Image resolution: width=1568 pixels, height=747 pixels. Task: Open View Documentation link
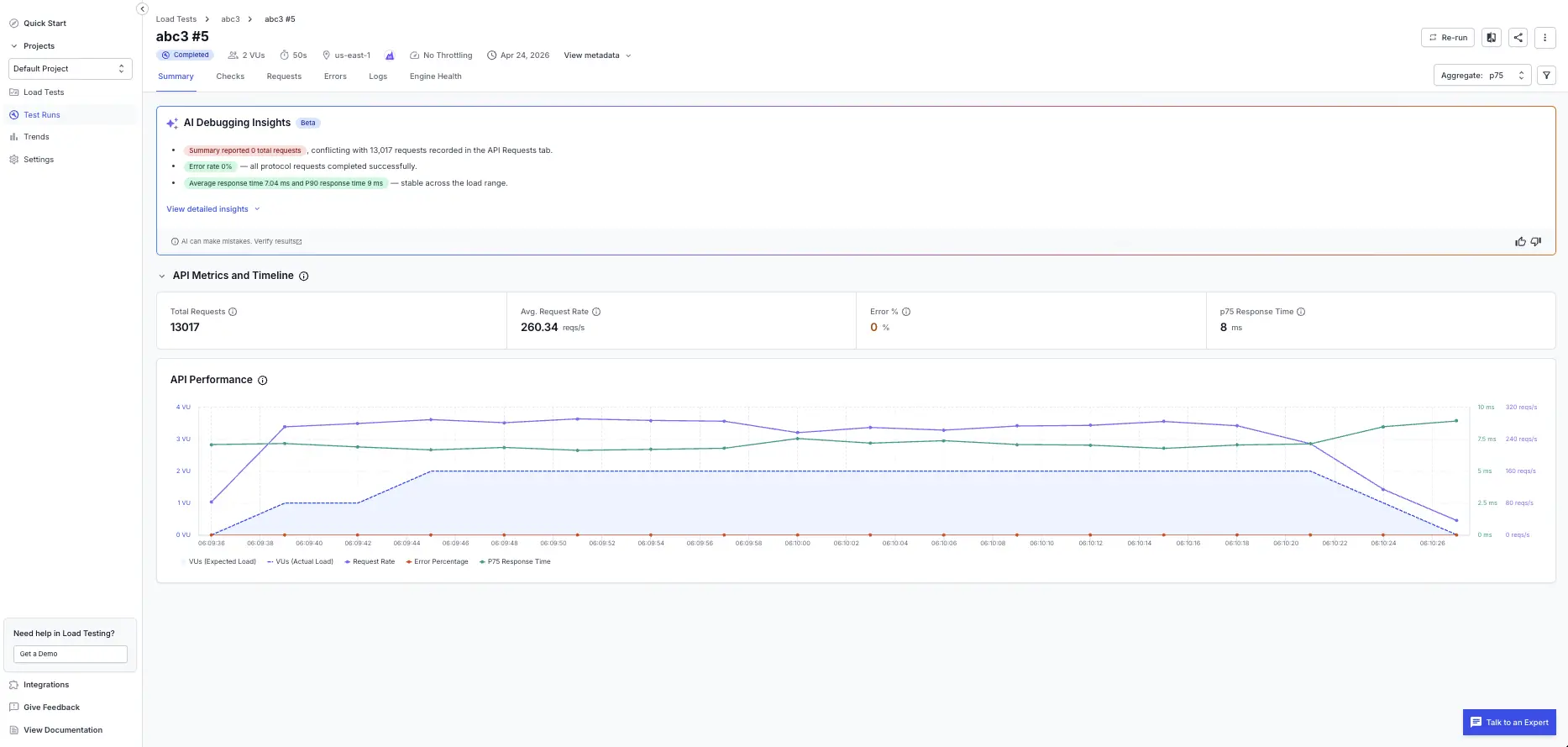tap(56, 730)
